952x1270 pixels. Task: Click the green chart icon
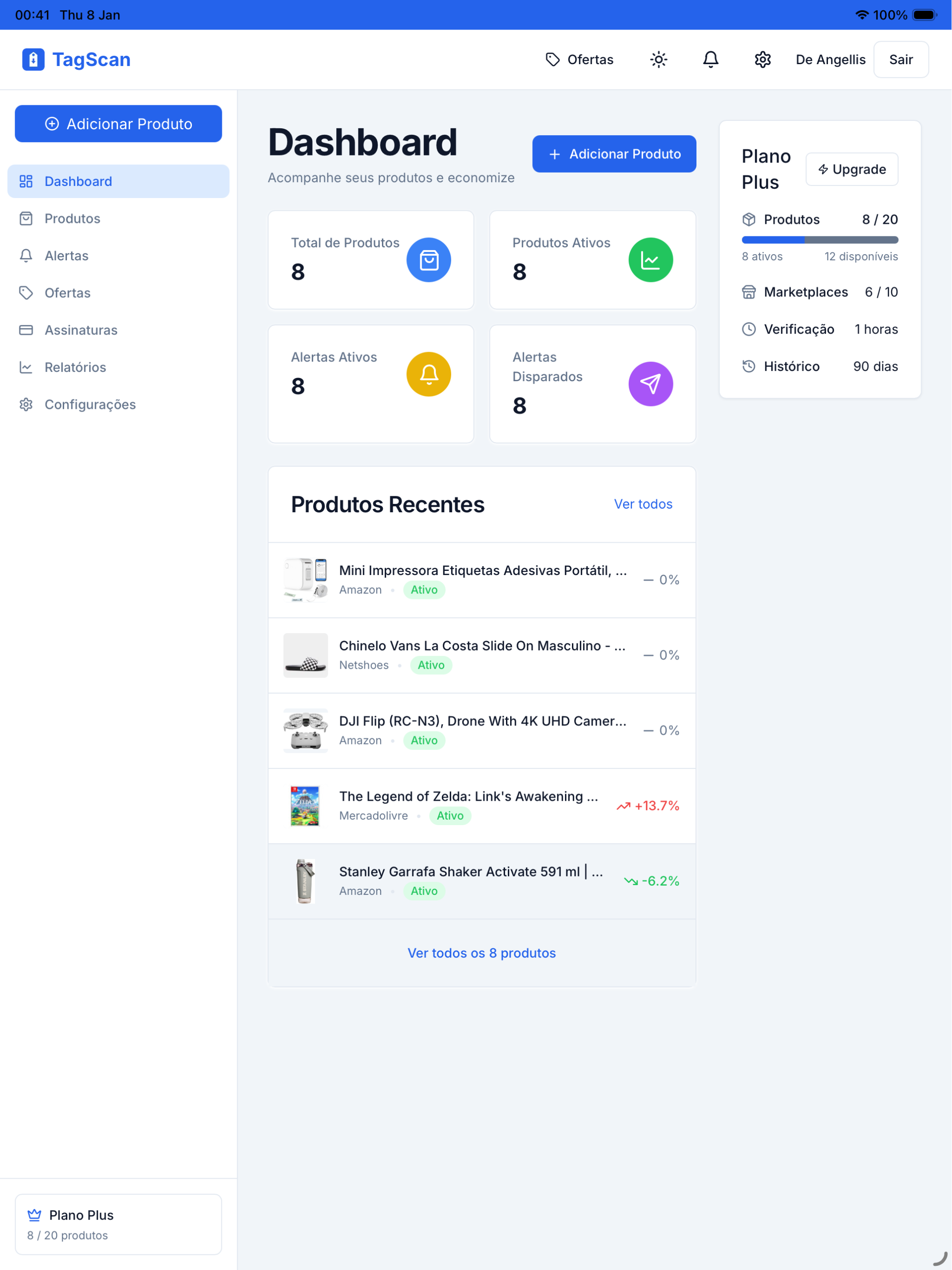(650, 260)
